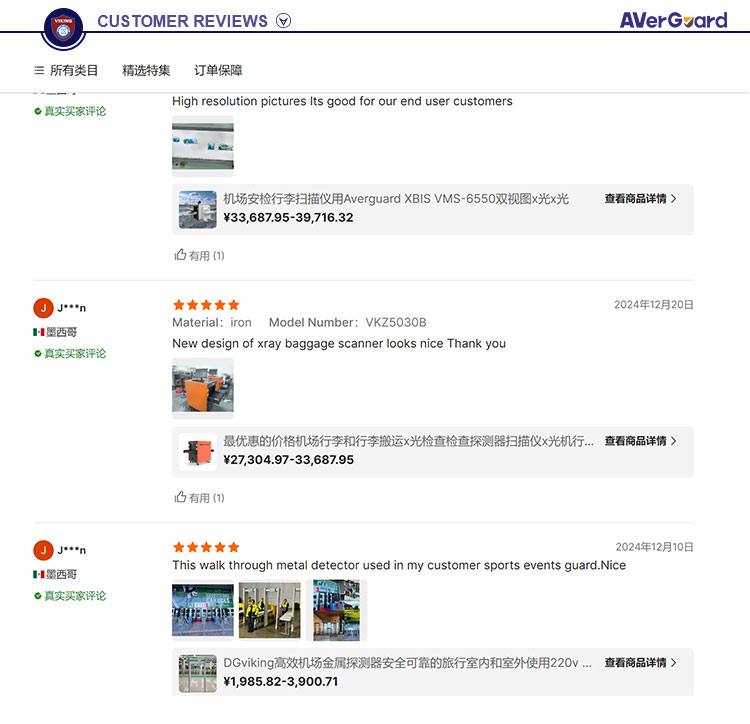Select the 精选特集 tab
The image size is (750, 724).
tap(146, 70)
